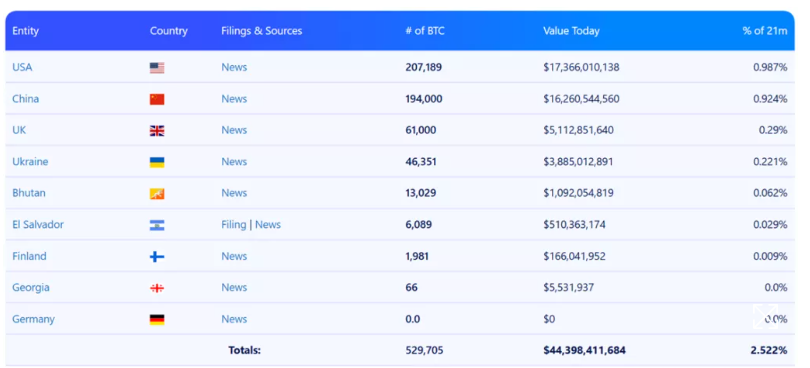Open the Finland entity link

tap(29, 256)
